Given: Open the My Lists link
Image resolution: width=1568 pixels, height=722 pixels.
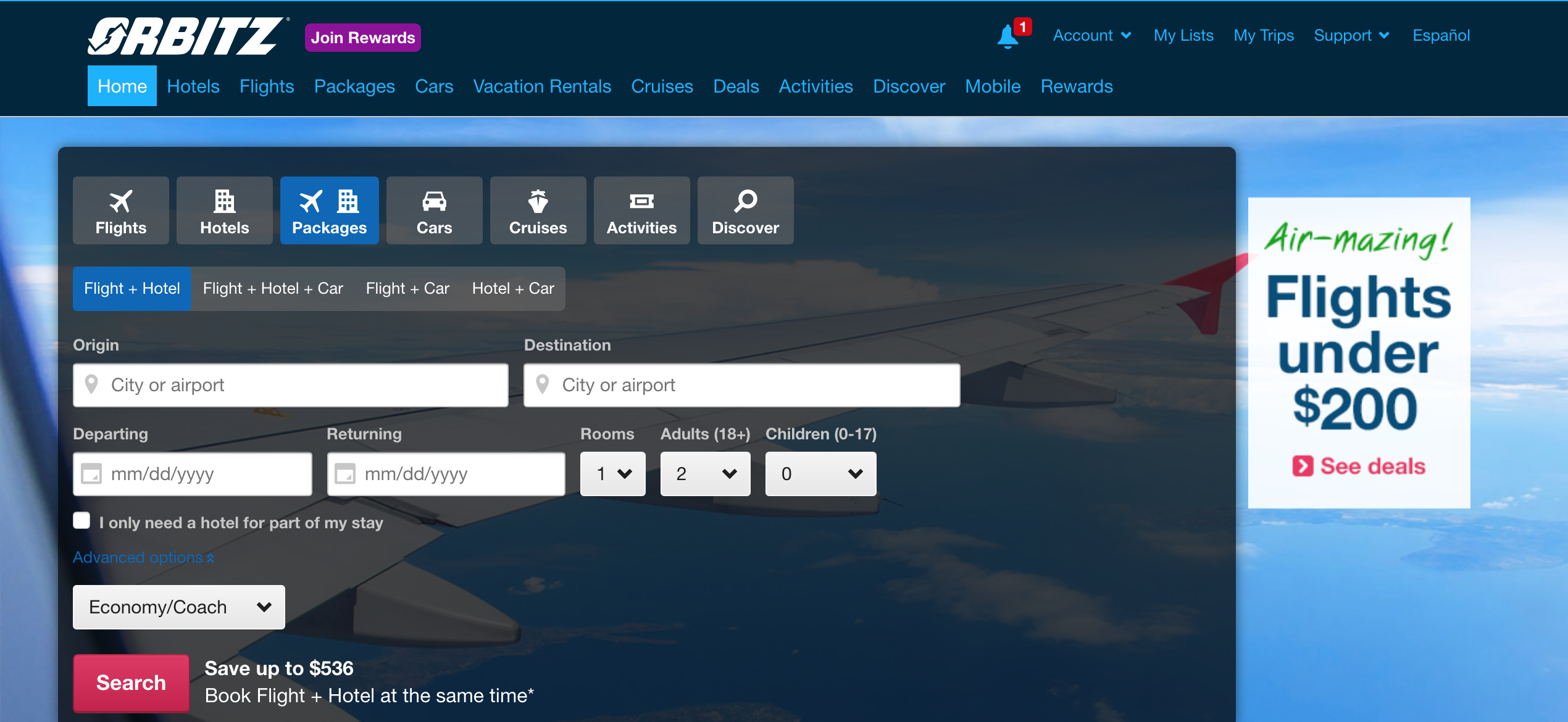Looking at the screenshot, I should tap(1183, 35).
